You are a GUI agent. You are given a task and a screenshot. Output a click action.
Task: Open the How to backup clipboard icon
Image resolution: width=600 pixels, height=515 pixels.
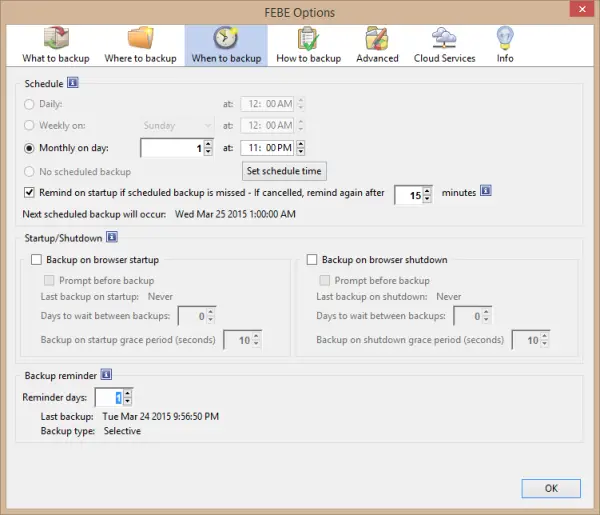tap(308, 38)
